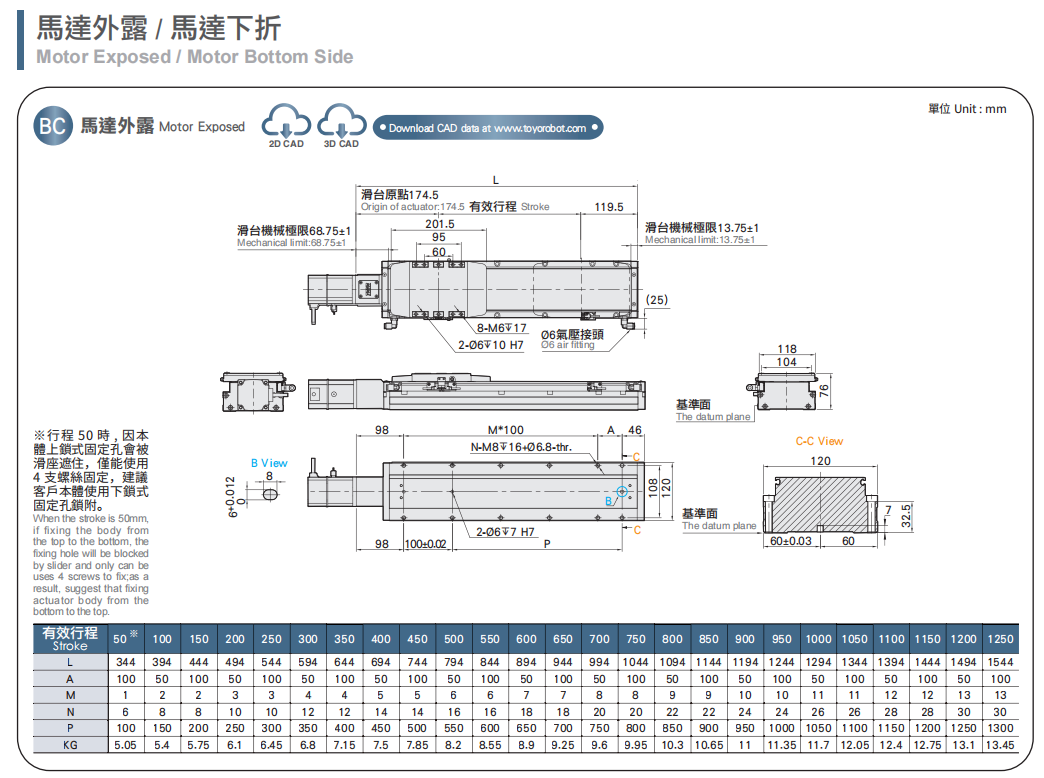Select the 1250 stroke column header

click(x=1000, y=639)
